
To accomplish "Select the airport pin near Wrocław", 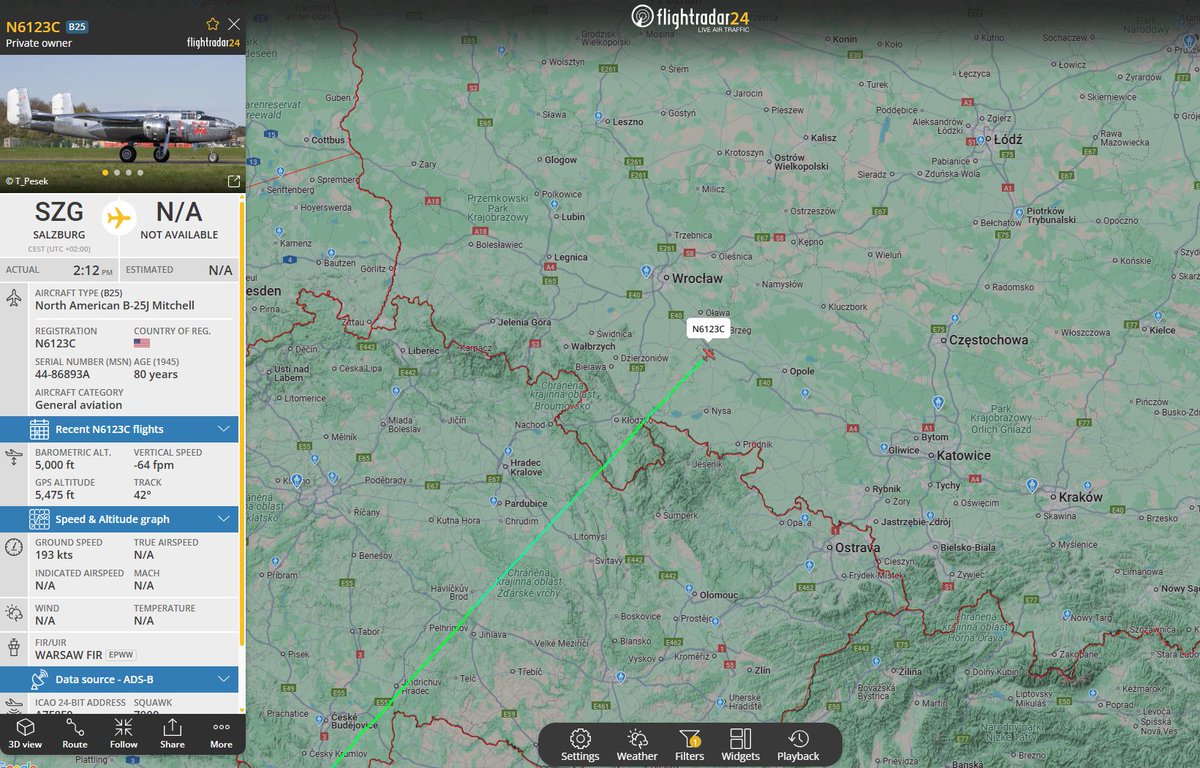I will pyautogui.click(x=646, y=271).
